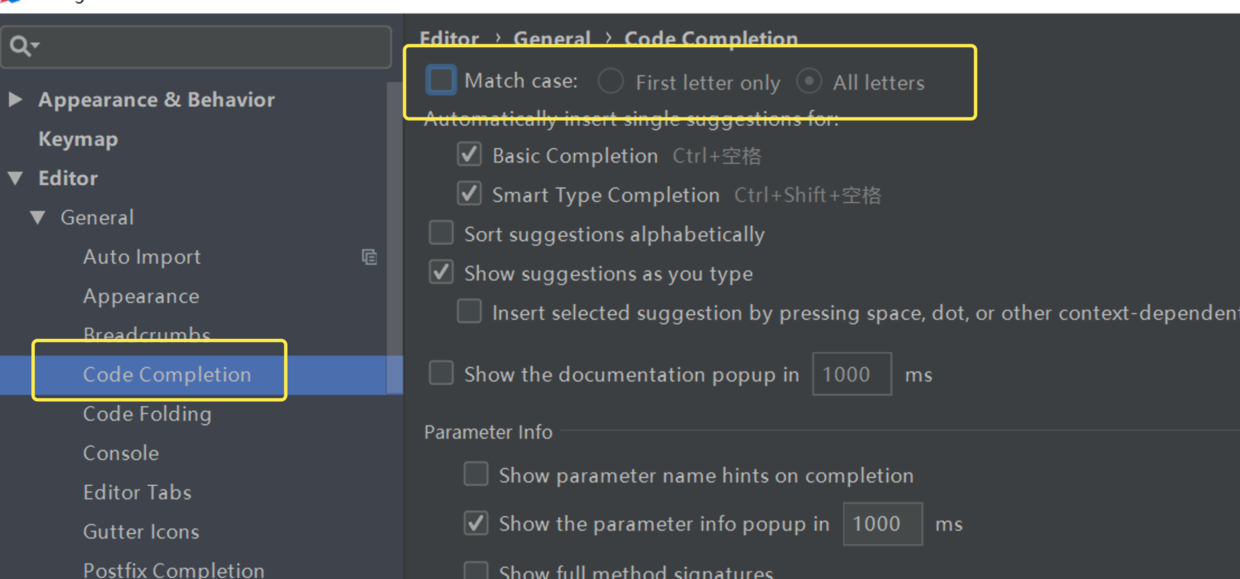Select Code Folding in the settings tree
Image resolution: width=1240 pixels, height=579 pixels.
(x=147, y=414)
